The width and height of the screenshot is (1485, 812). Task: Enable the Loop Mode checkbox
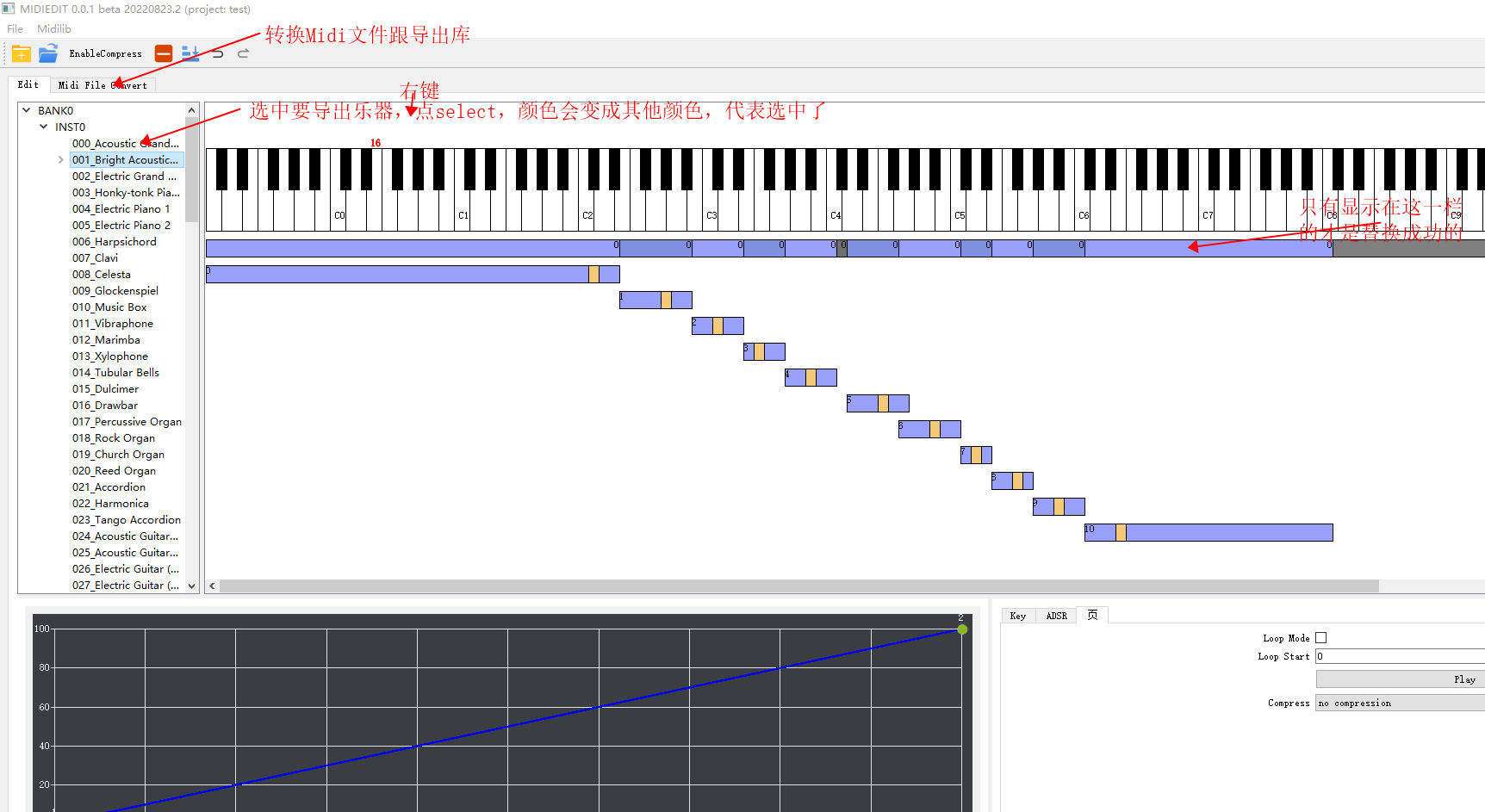click(x=1320, y=638)
